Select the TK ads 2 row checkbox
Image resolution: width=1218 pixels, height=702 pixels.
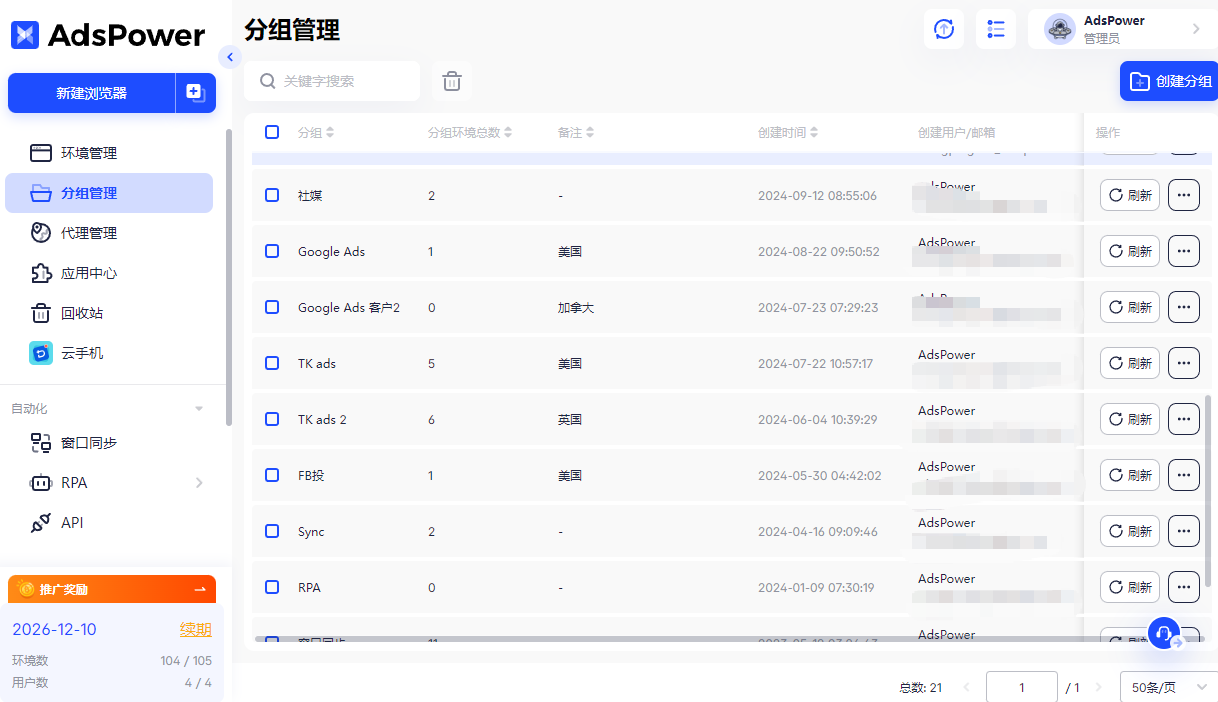[272, 419]
